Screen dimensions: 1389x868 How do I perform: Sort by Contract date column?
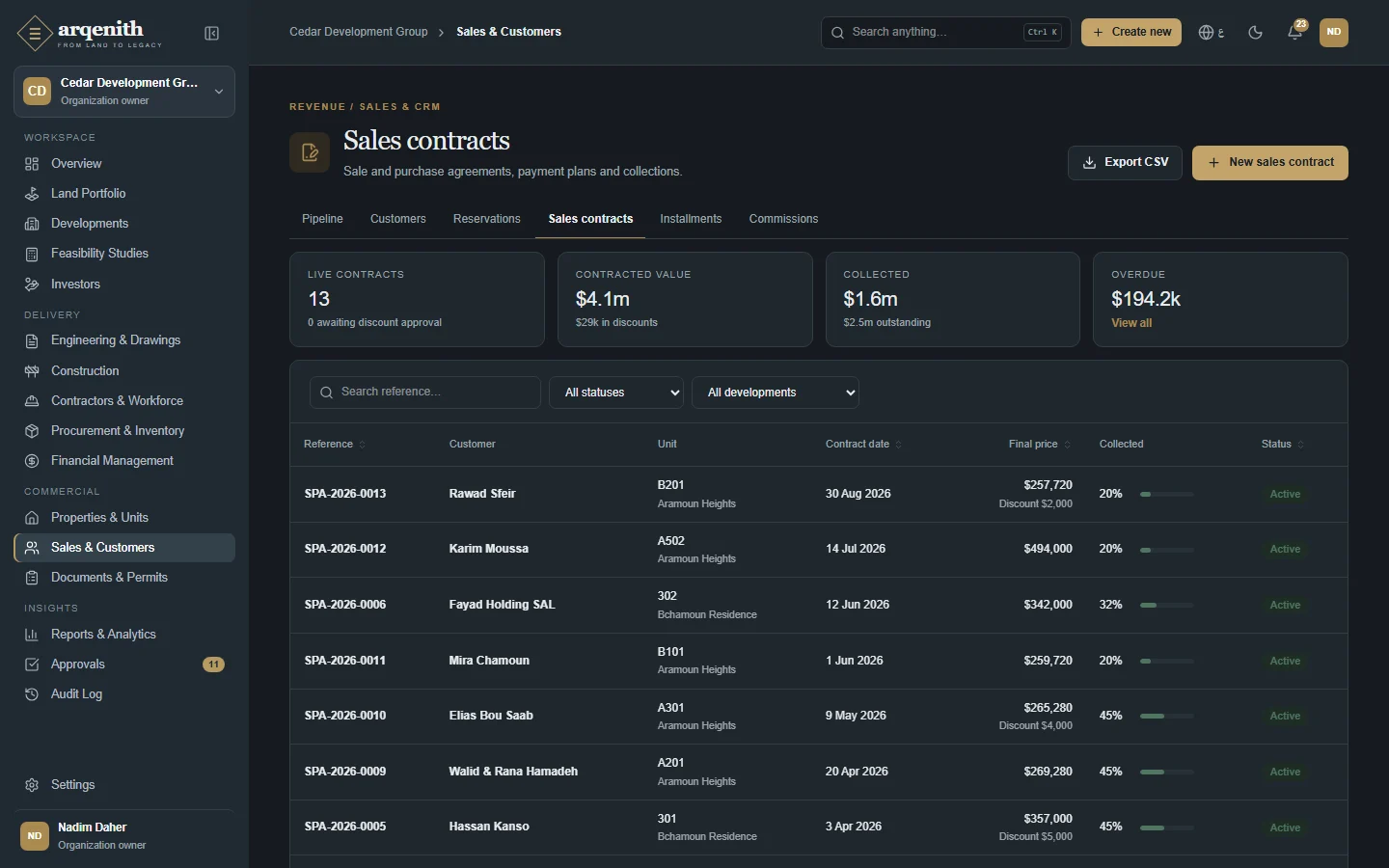863,445
